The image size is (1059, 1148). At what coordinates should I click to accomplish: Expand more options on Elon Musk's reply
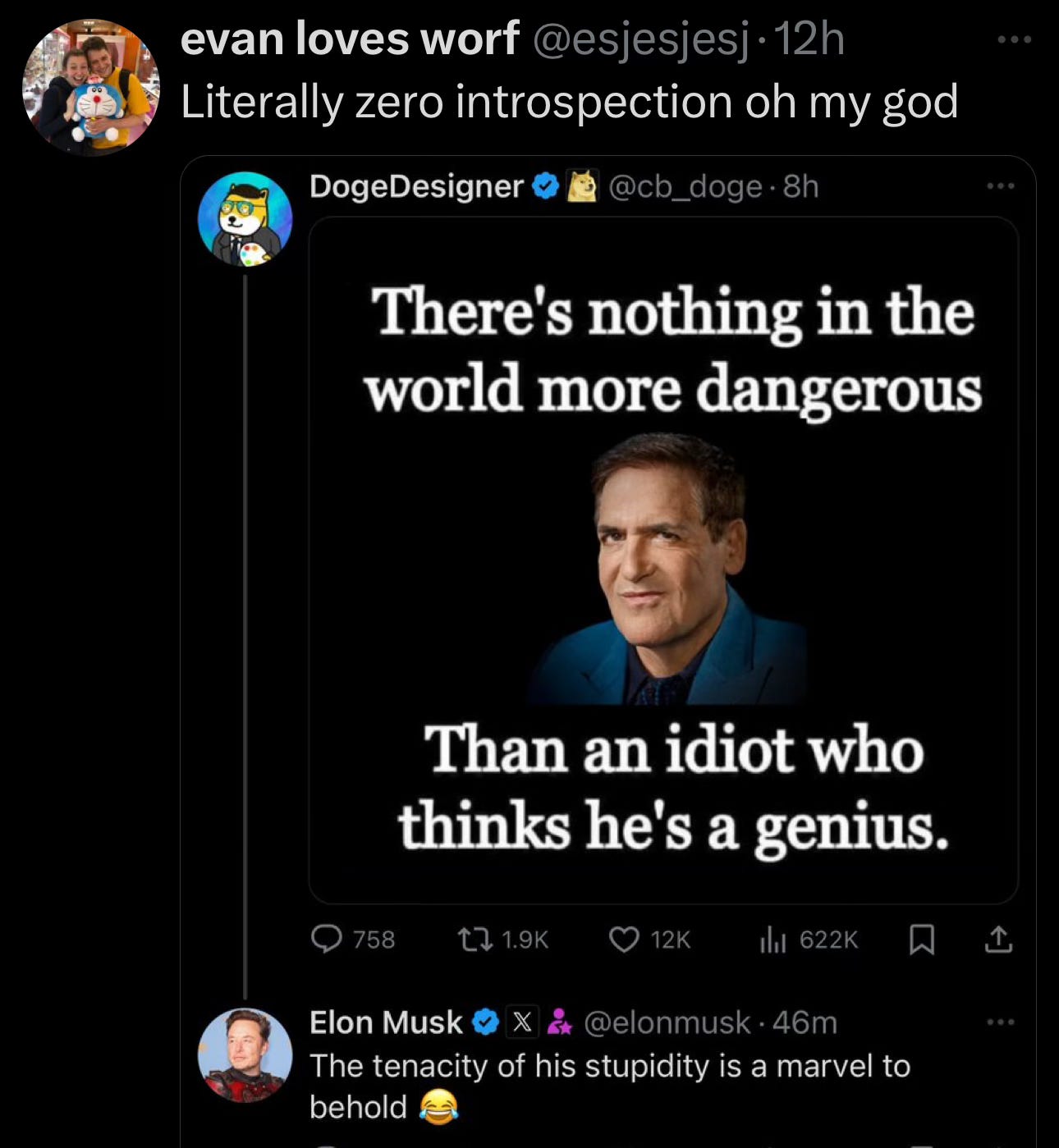[x=1001, y=1022]
